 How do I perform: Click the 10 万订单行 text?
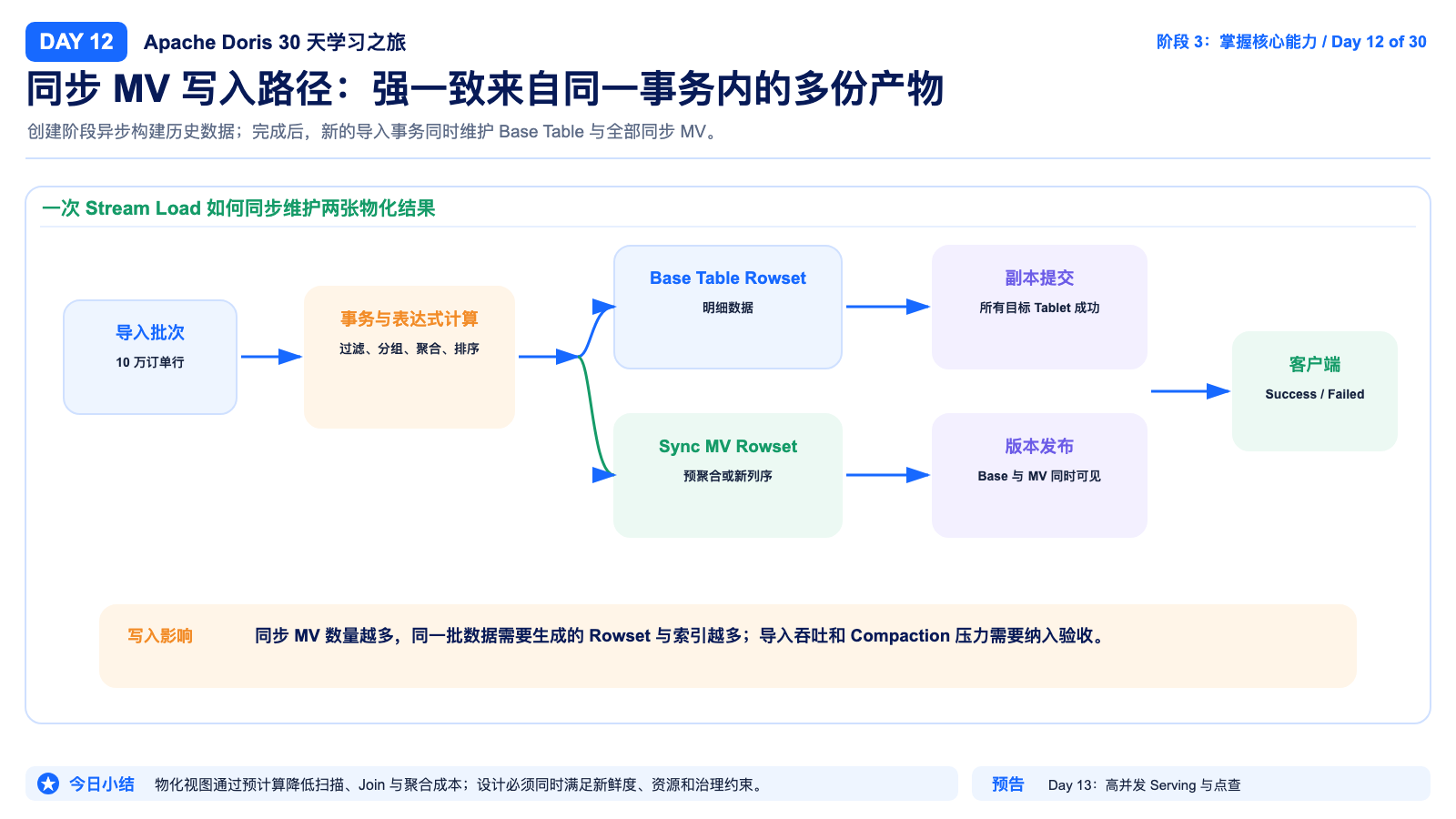tap(150, 362)
